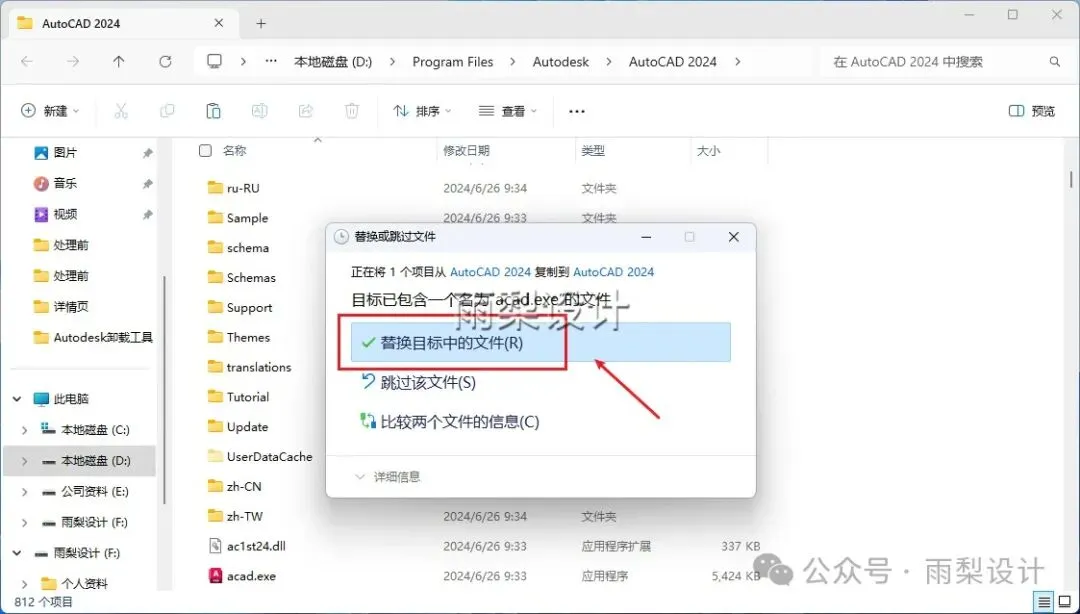Image resolution: width=1080 pixels, height=614 pixels.
Task: Expand 详细信息 in the replace dialog
Action: [x=387, y=477]
